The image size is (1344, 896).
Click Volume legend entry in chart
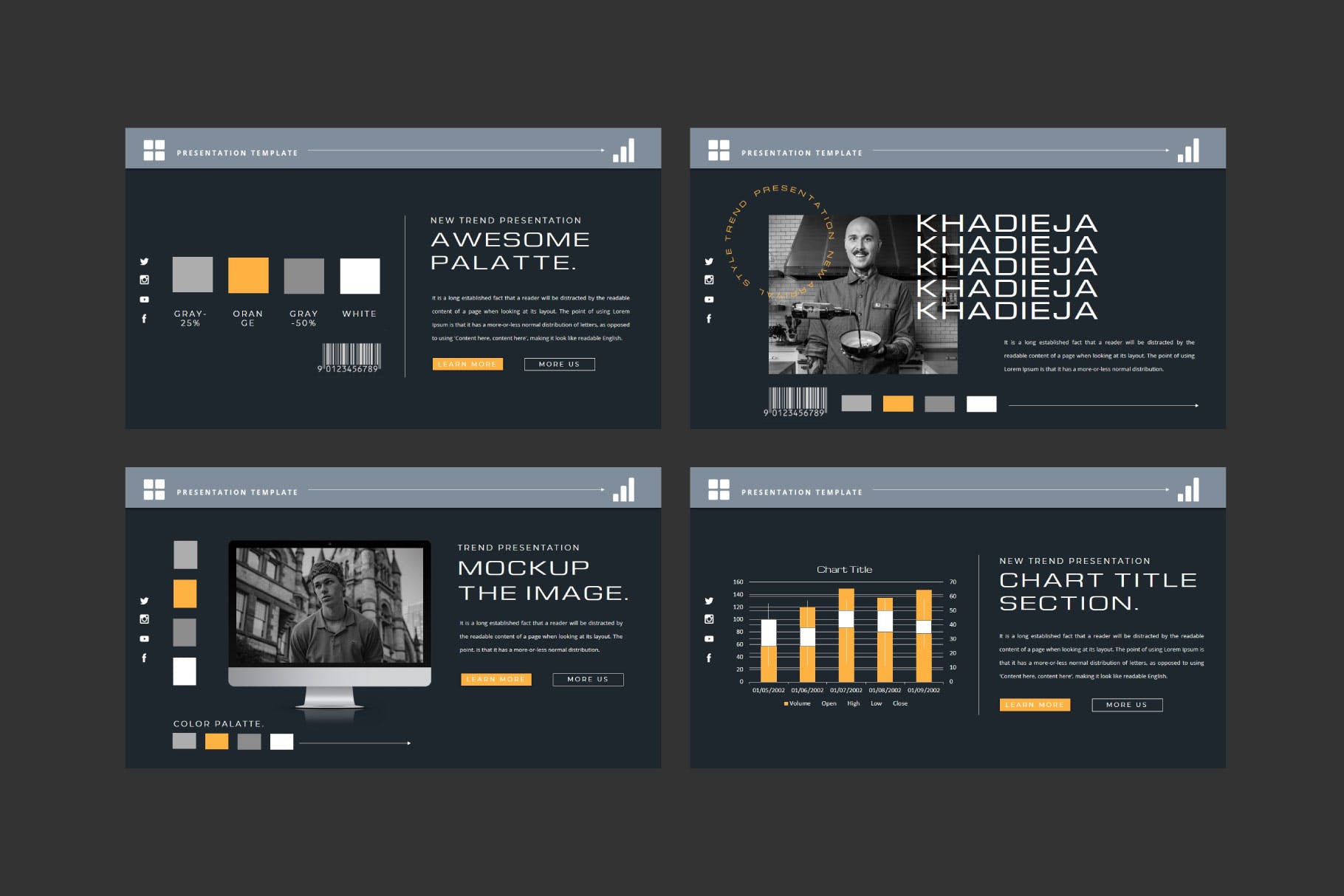point(798,703)
